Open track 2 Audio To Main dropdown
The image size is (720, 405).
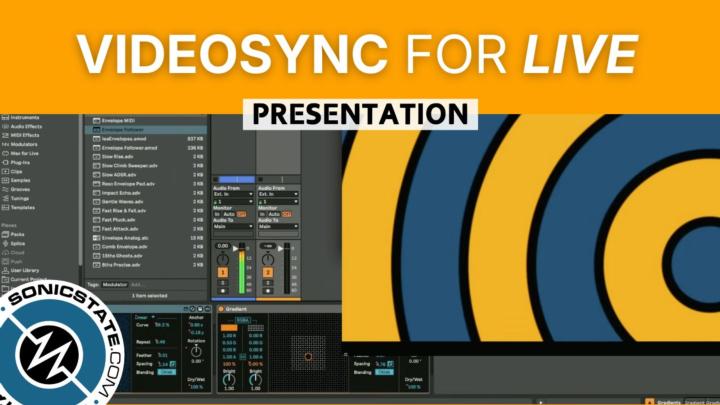click(278, 226)
